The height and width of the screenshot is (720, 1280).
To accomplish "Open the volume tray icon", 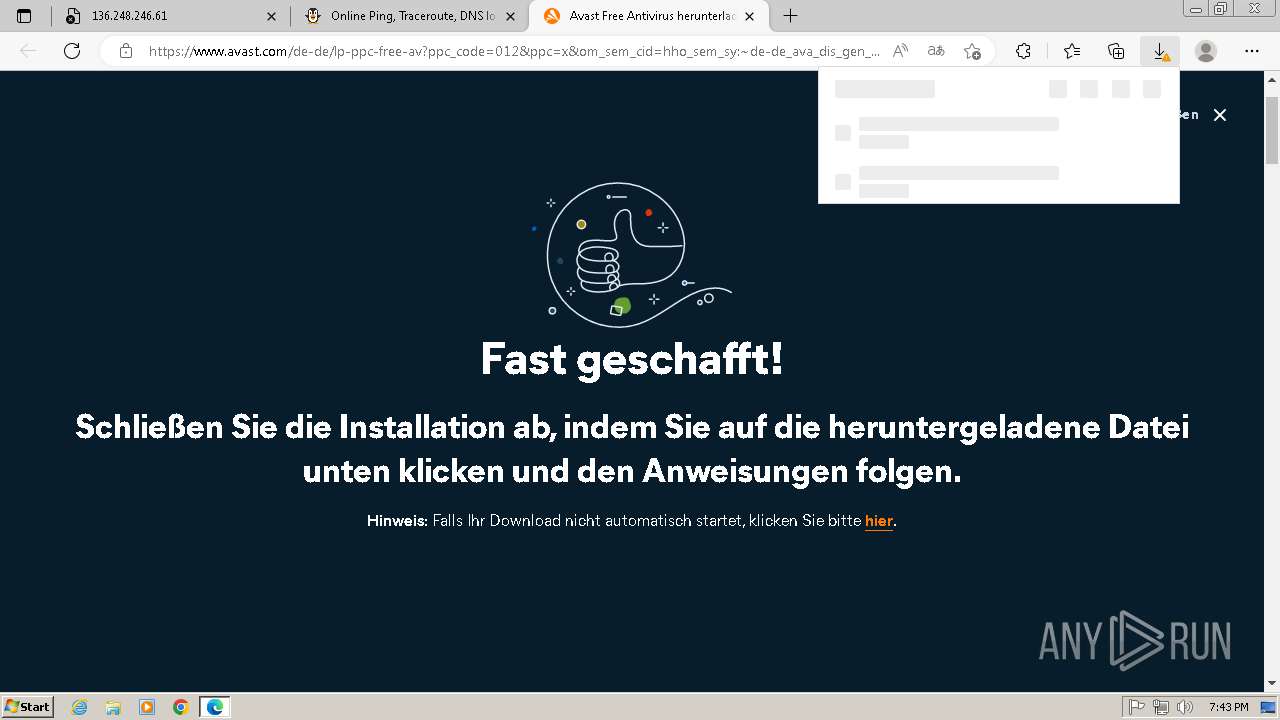I will point(1185,707).
